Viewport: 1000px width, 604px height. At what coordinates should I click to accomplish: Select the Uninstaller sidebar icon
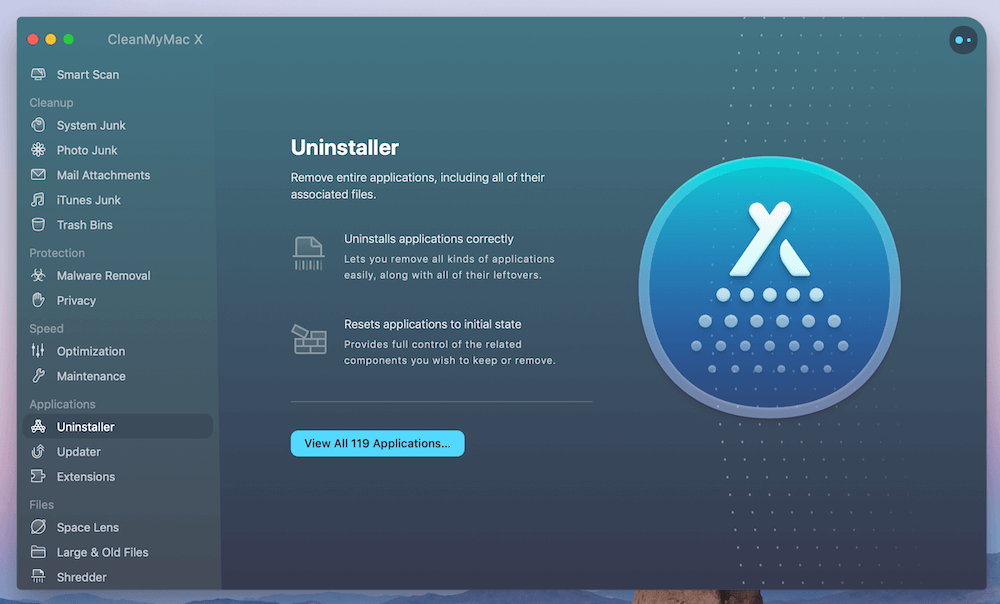[x=38, y=427]
